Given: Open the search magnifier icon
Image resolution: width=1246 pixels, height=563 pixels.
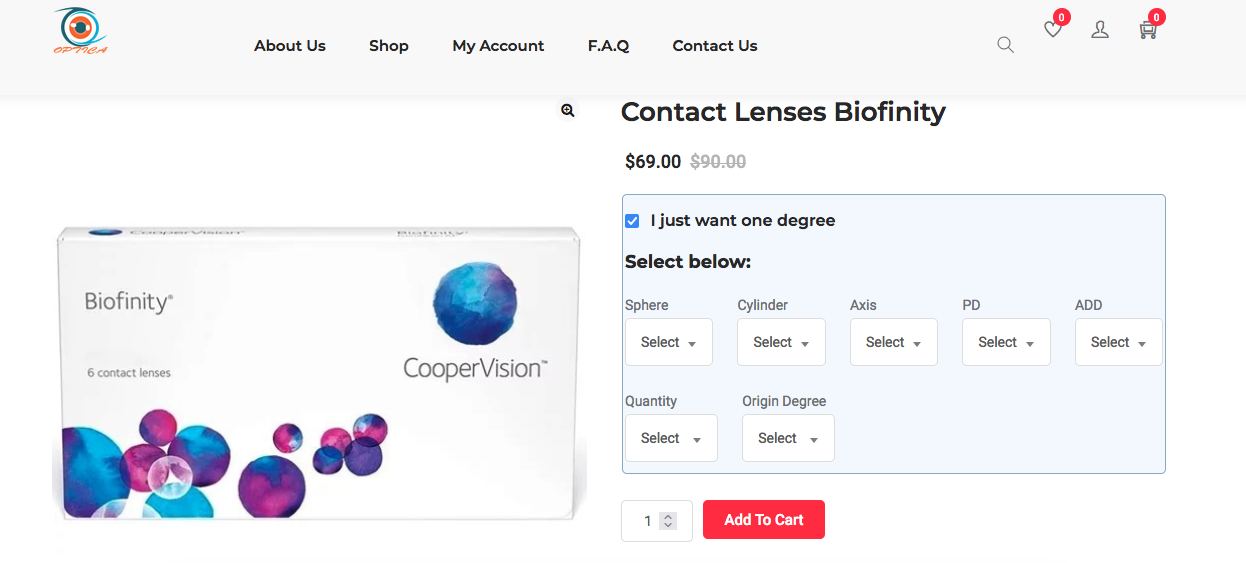Looking at the screenshot, I should point(1005,45).
